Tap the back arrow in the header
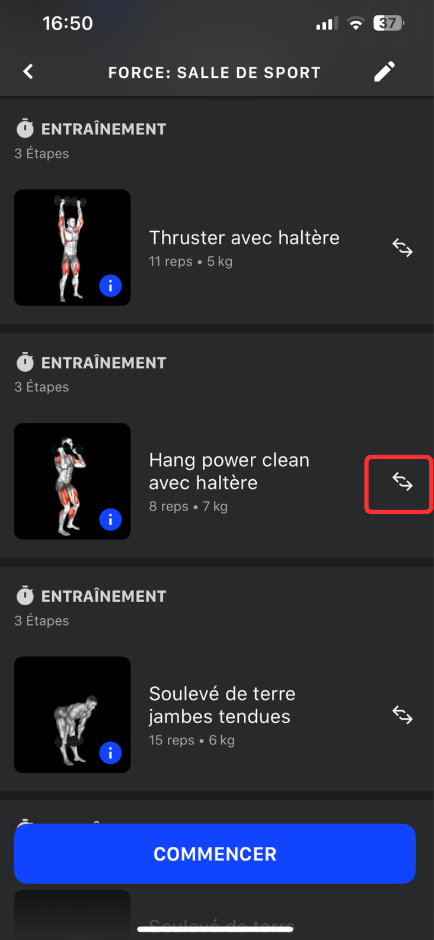The height and width of the screenshot is (940, 434). [28, 72]
